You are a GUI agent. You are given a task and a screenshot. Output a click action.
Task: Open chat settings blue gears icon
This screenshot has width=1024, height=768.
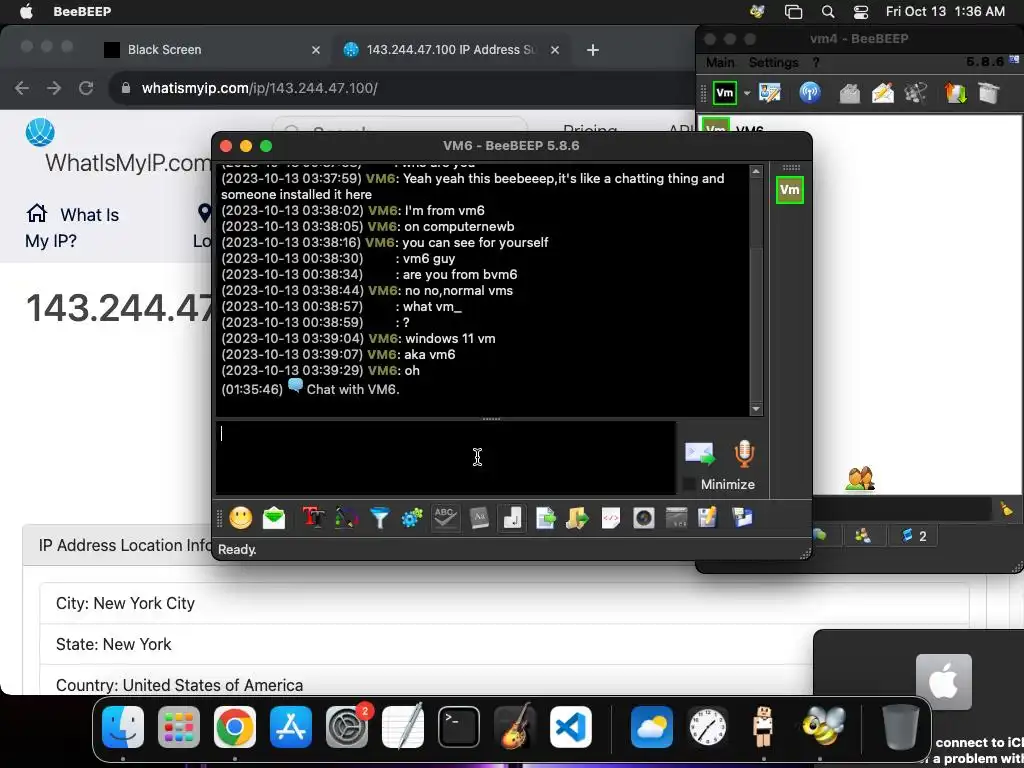point(412,519)
